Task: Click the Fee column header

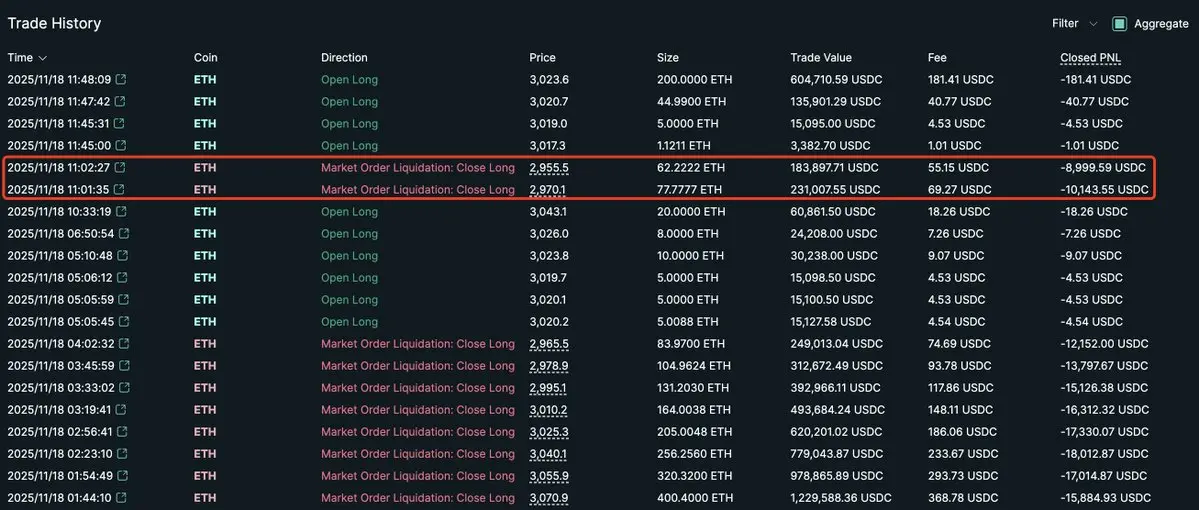Action: (x=937, y=57)
